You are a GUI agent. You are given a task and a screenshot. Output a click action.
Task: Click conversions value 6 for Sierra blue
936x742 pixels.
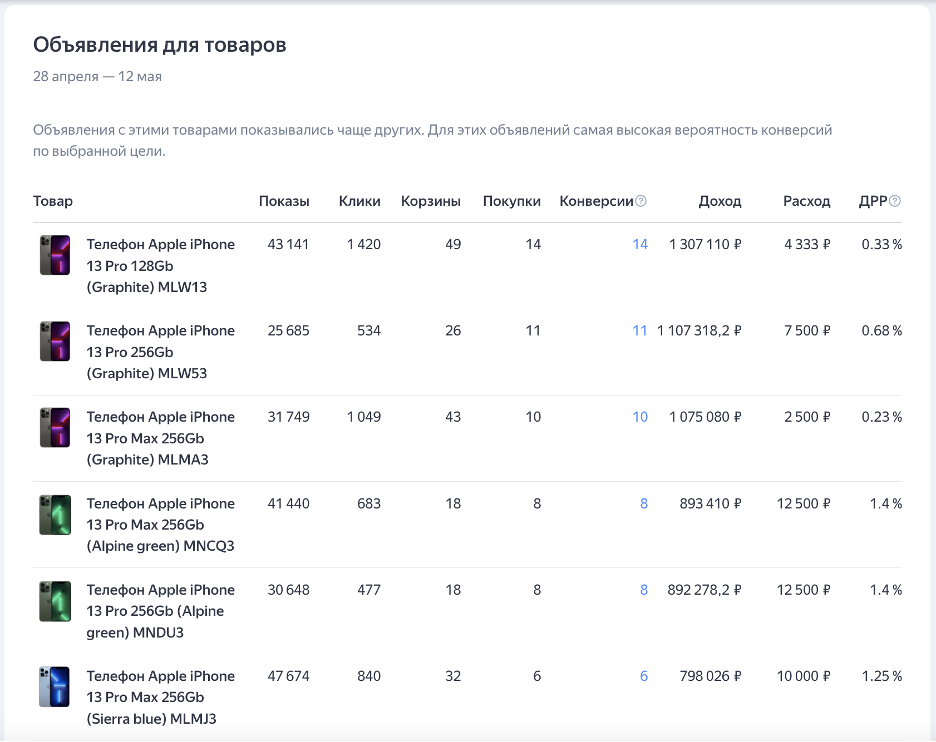pos(644,676)
